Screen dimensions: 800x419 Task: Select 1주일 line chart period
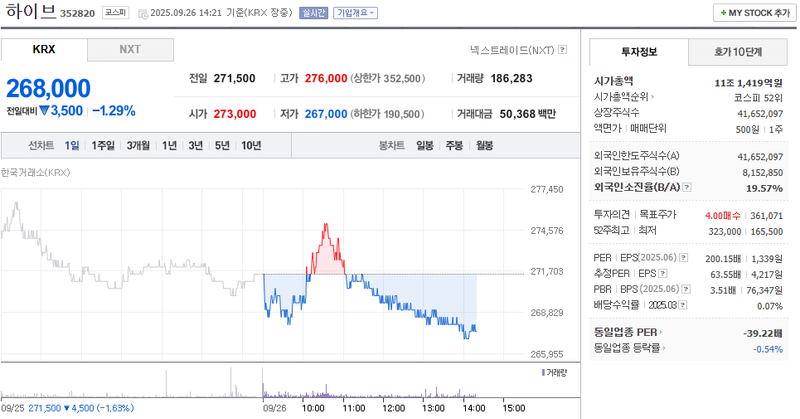pos(103,145)
